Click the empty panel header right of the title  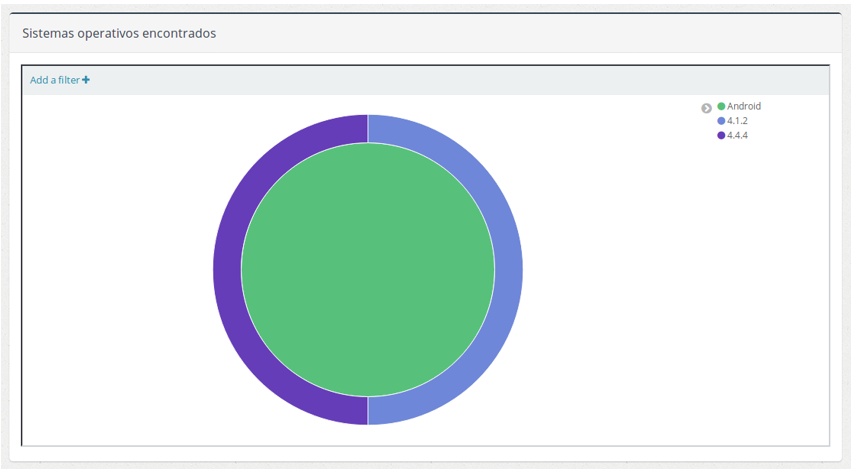tap(520, 33)
